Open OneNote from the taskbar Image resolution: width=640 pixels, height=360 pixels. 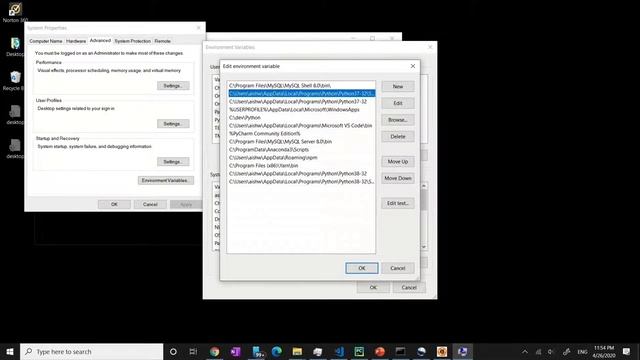click(x=235, y=351)
